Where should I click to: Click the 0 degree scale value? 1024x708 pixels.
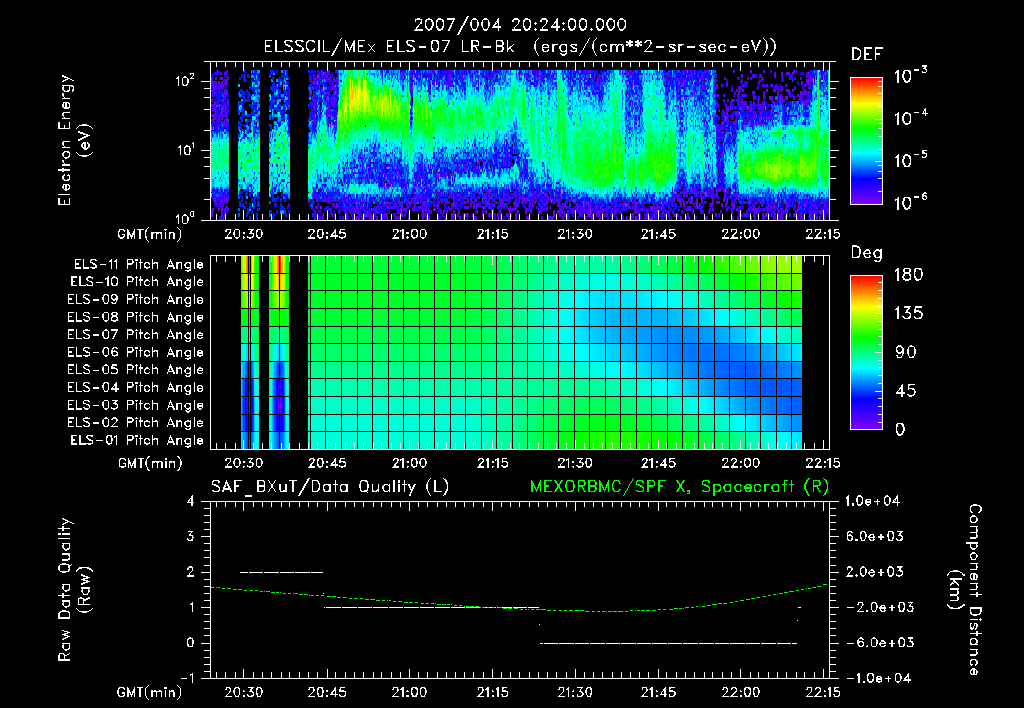[x=901, y=430]
